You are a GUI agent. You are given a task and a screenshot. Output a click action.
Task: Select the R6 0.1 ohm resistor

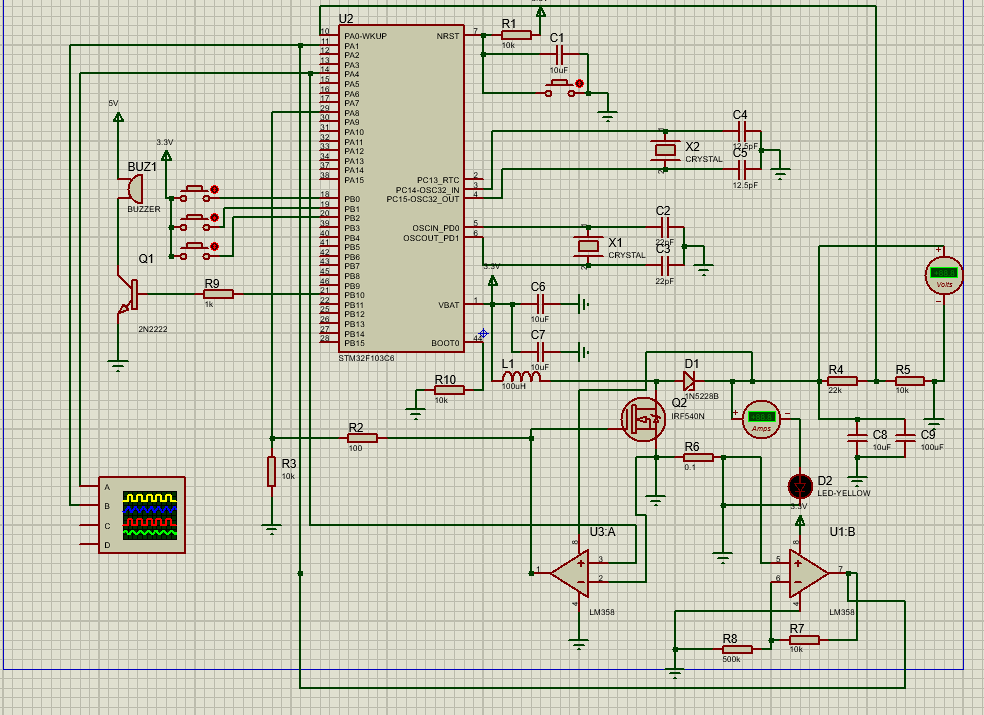pyautogui.click(x=698, y=458)
